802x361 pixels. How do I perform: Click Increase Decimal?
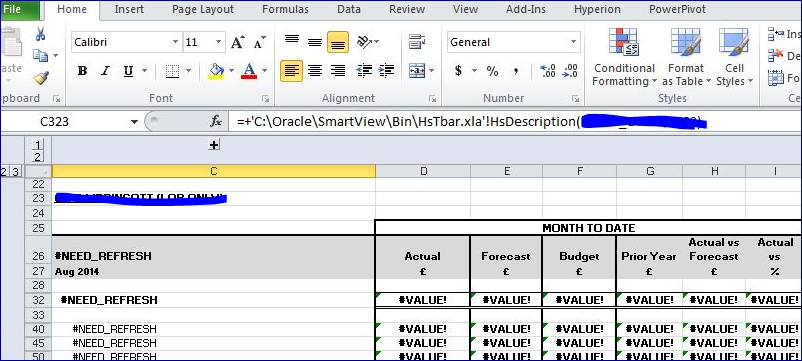coord(548,71)
